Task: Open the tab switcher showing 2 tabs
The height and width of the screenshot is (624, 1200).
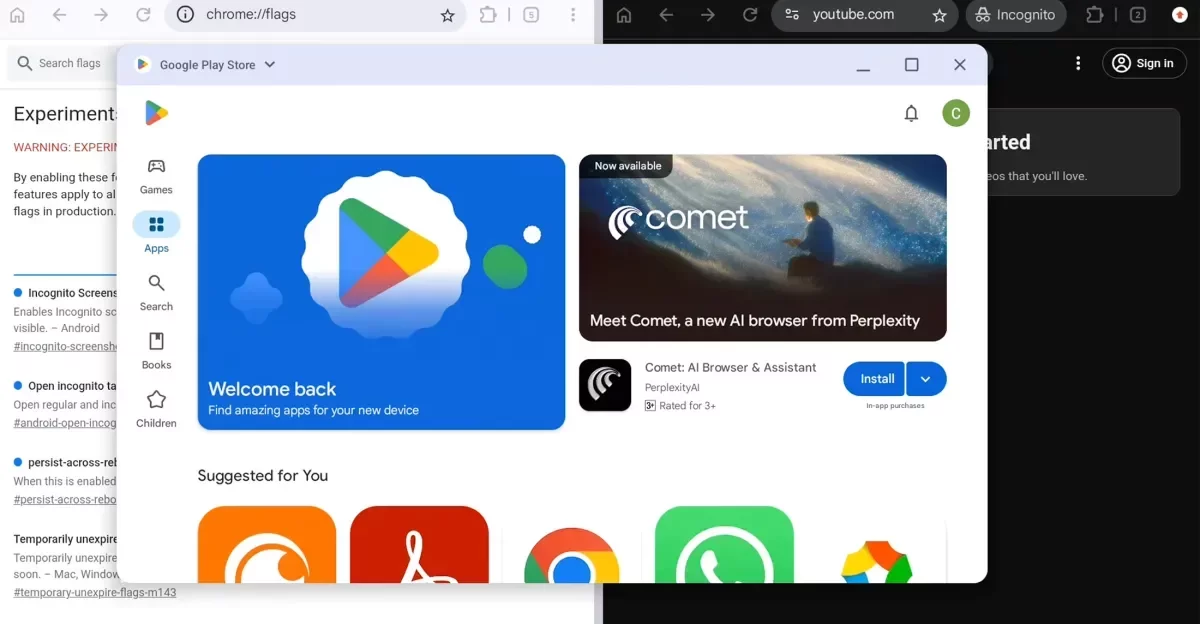Action: [x=1136, y=15]
